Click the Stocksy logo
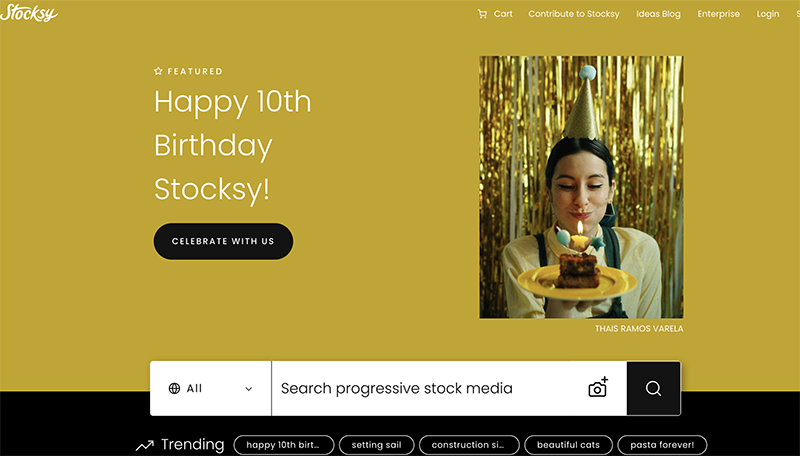 [x=29, y=13]
